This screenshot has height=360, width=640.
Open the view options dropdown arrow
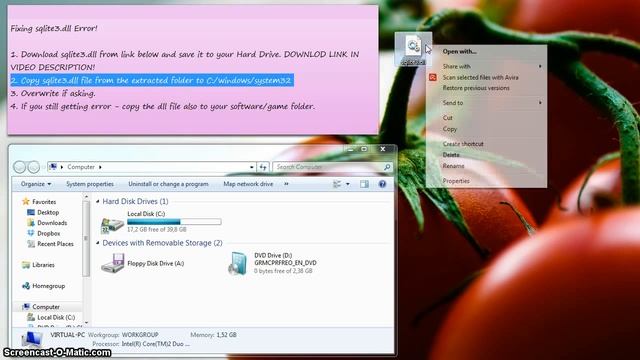348,184
